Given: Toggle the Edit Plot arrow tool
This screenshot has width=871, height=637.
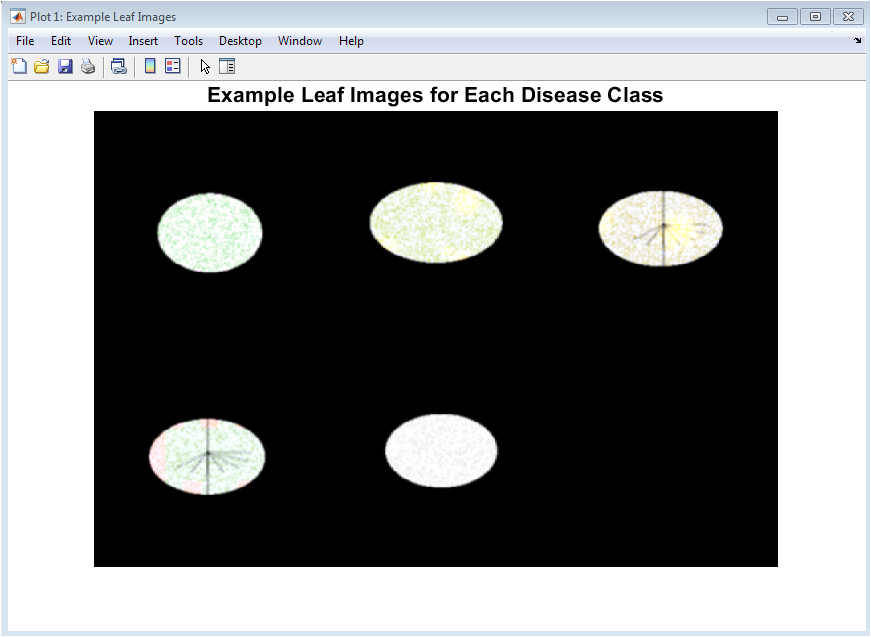Looking at the screenshot, I should coord(204,67).
